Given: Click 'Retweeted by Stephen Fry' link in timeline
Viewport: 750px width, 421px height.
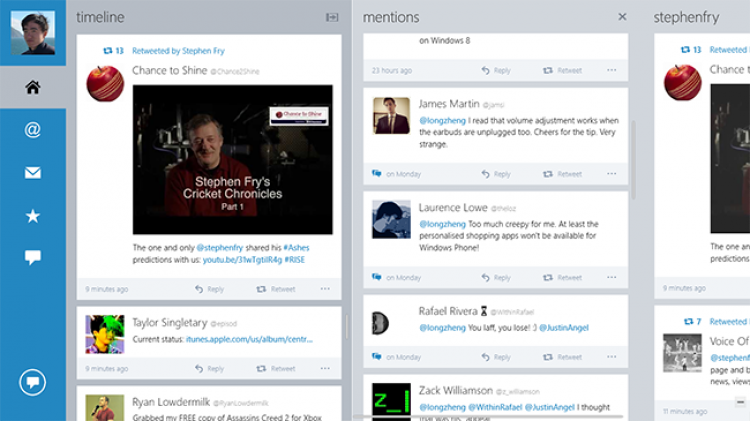Looking at the screenshot, I should coord(178,51).
